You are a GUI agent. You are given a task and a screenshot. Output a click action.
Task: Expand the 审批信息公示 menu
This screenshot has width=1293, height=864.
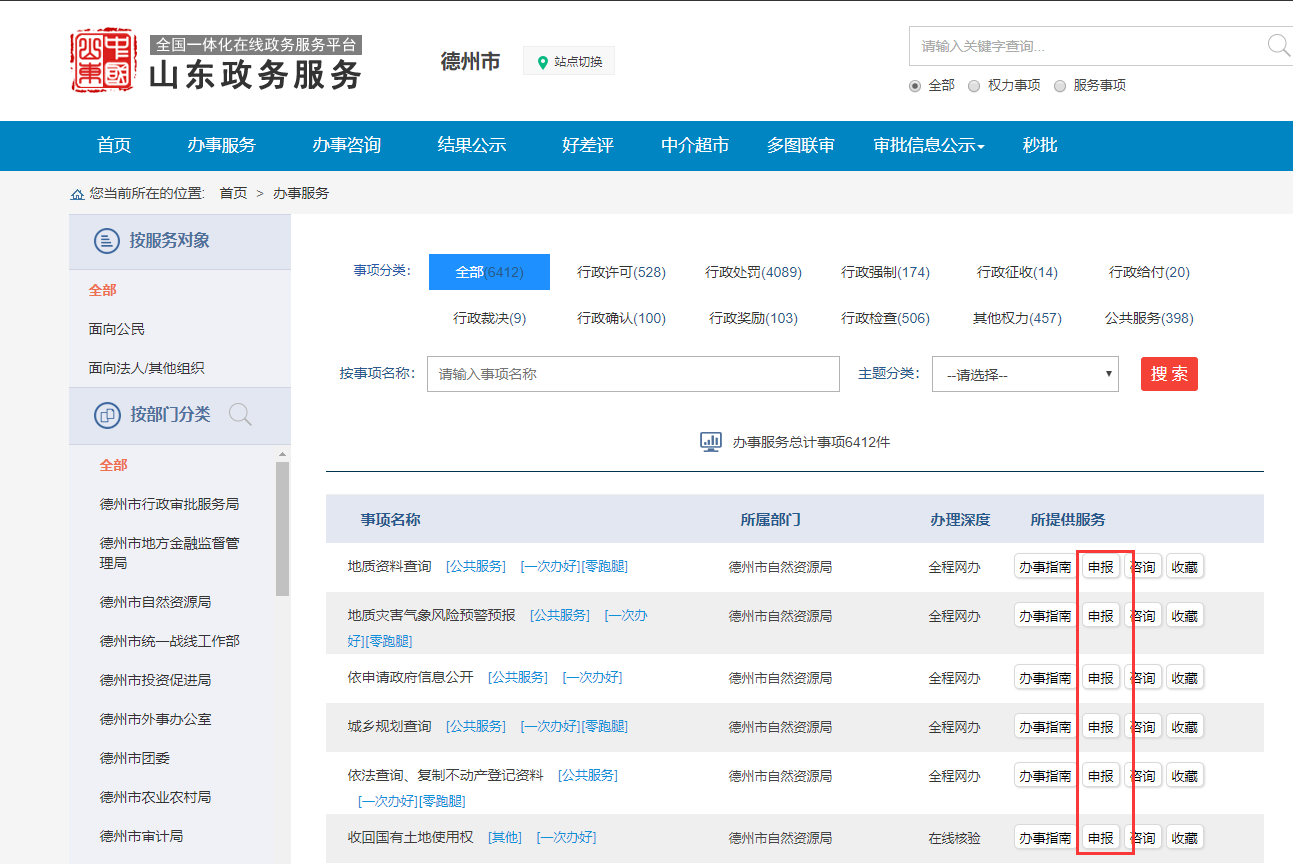(929, 145)
